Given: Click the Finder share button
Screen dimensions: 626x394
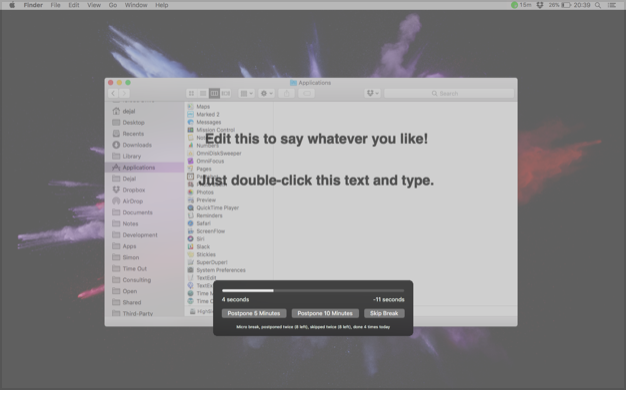Looking at the screenshot, I should click(x=287, y=93).
